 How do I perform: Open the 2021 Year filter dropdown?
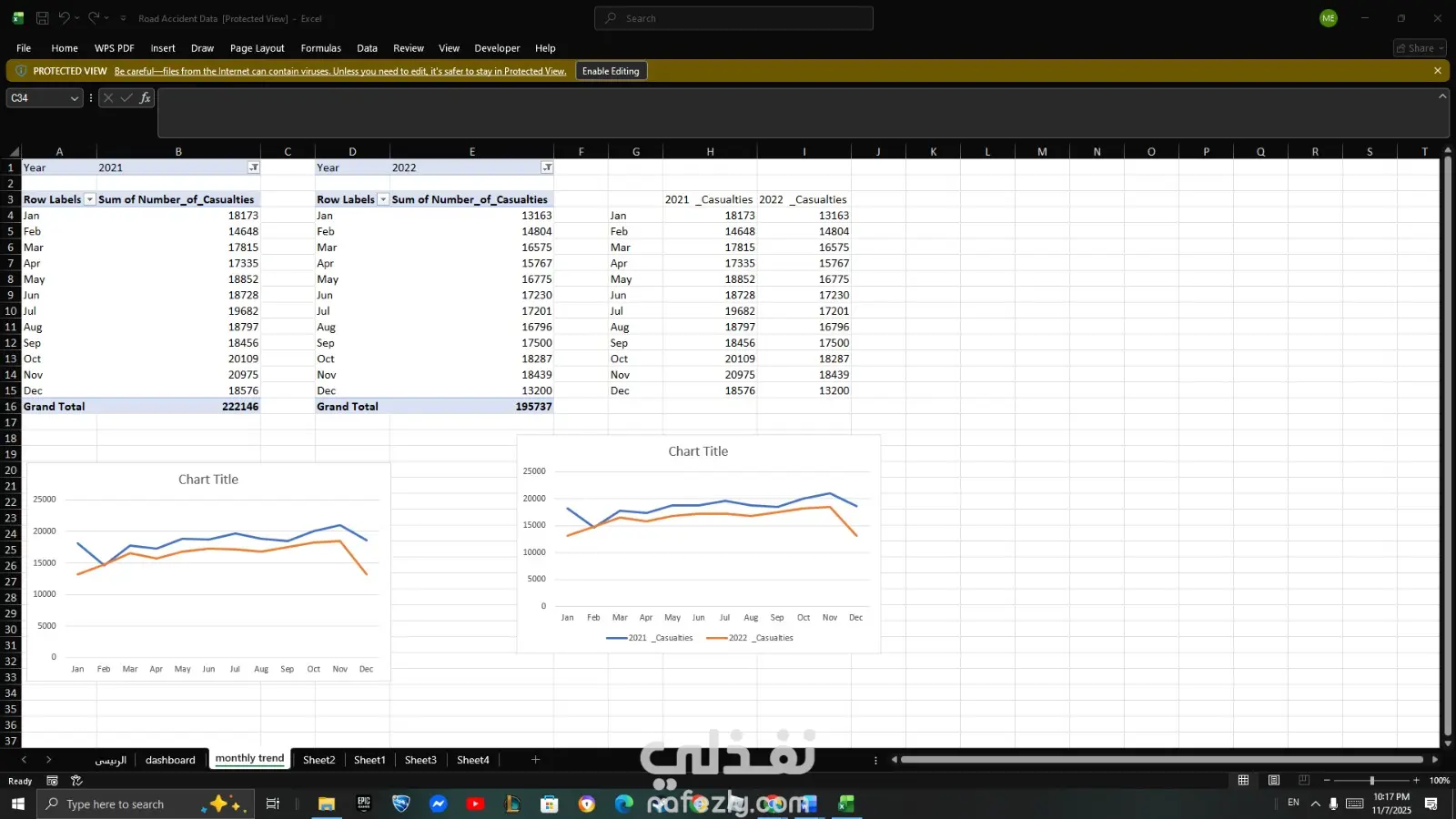click(x=254, y=167)
